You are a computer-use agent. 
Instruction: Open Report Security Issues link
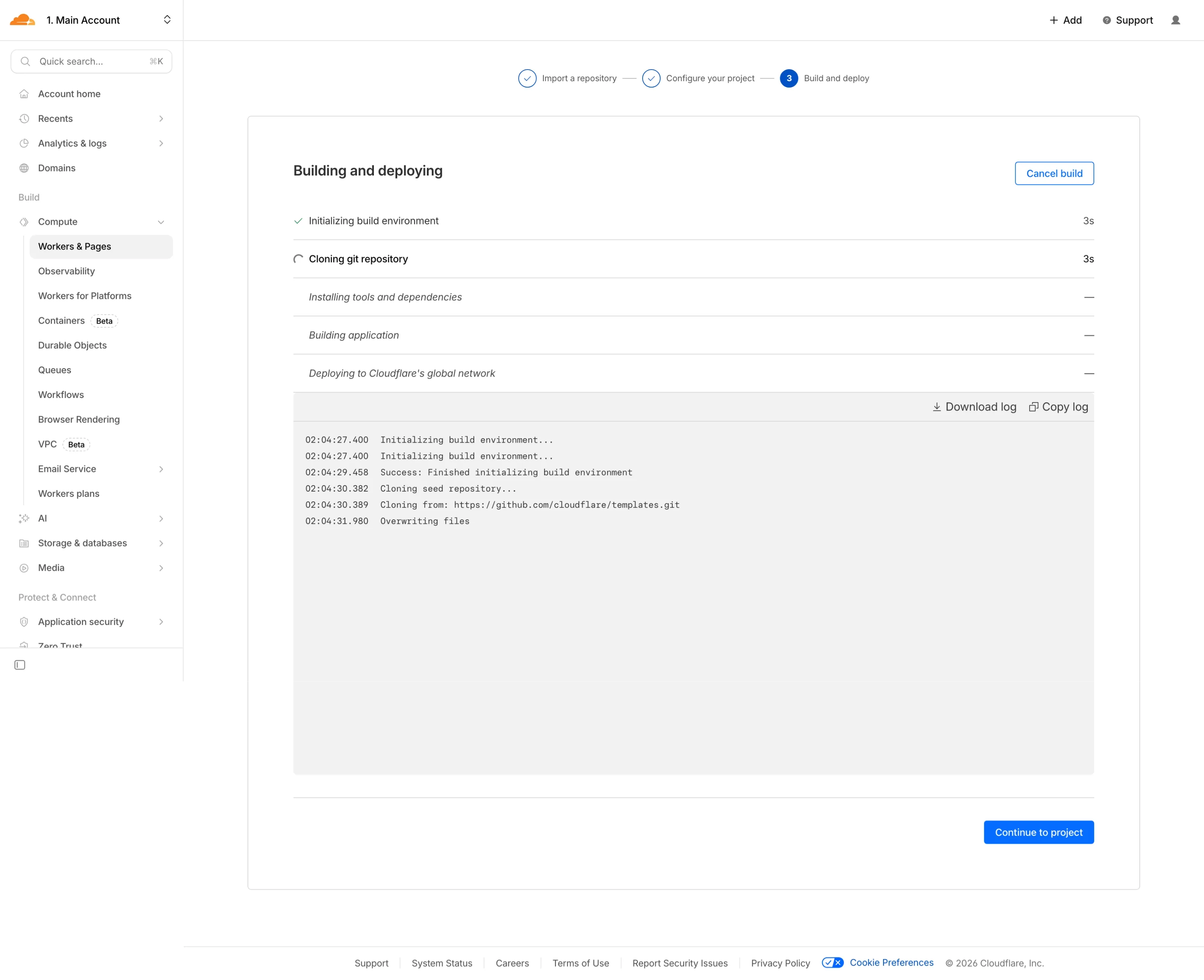[680, 963]
